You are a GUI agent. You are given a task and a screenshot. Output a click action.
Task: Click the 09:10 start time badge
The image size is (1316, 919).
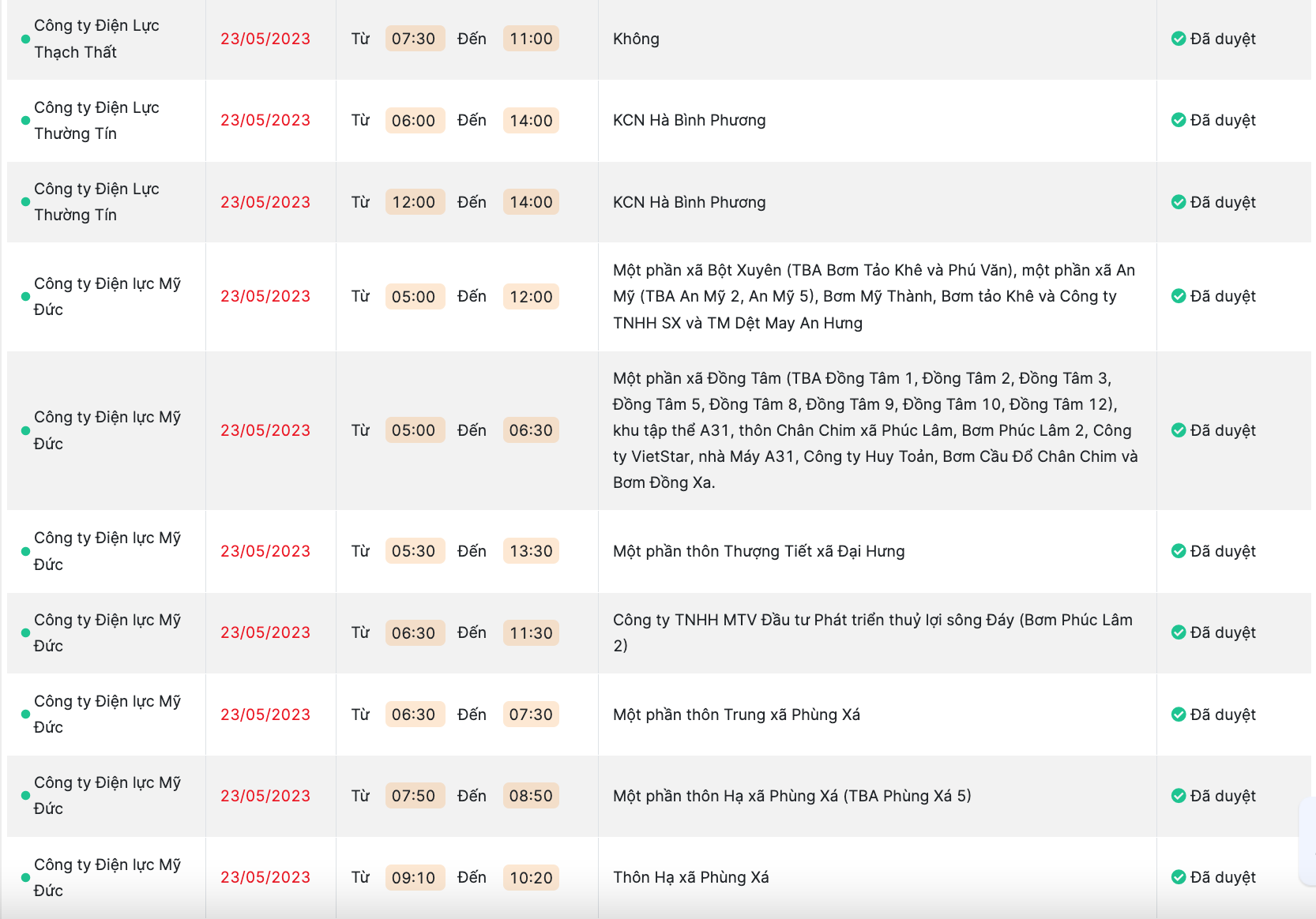414,877
